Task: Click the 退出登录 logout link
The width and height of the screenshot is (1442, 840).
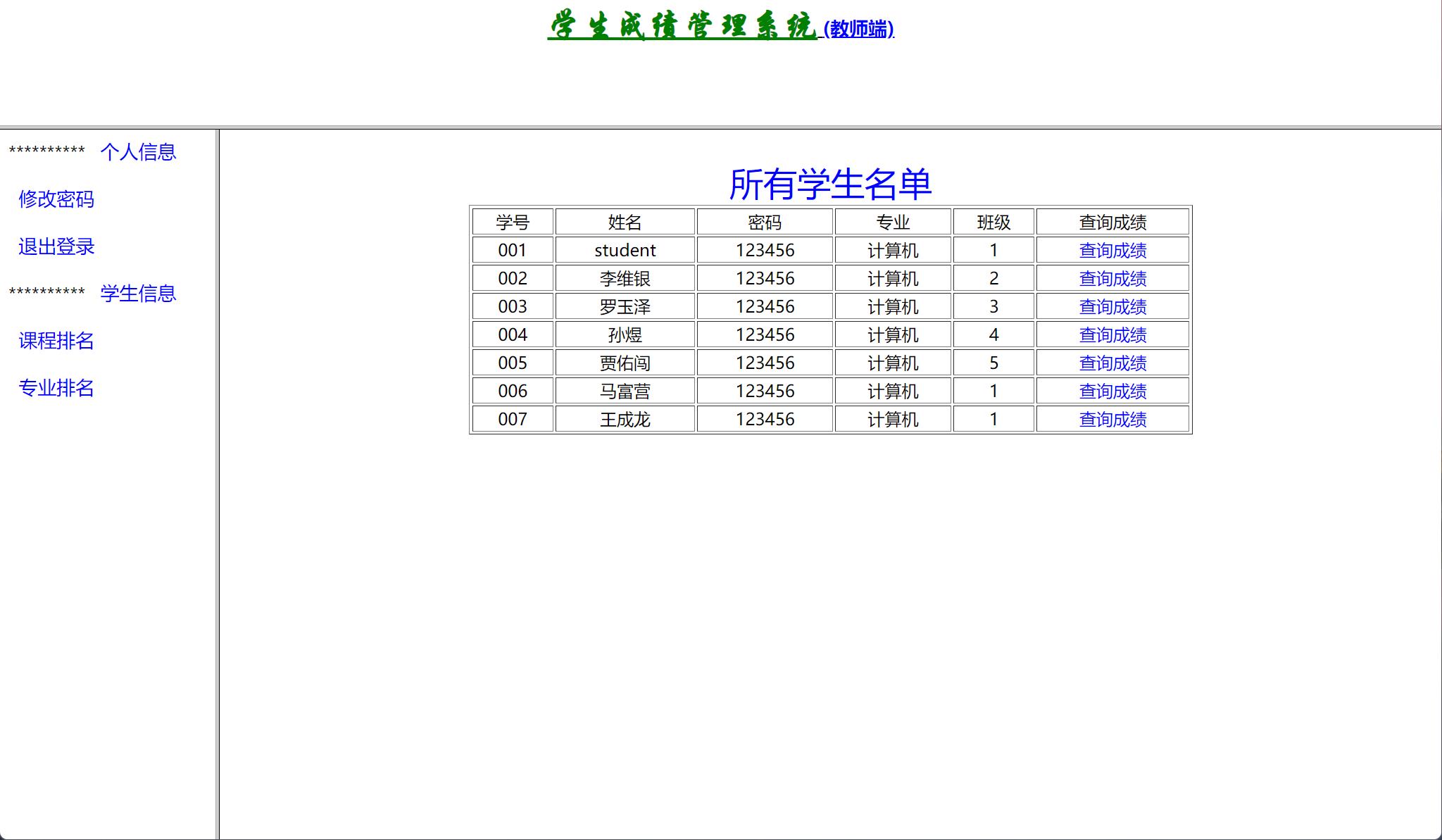Action: [56, 246]
